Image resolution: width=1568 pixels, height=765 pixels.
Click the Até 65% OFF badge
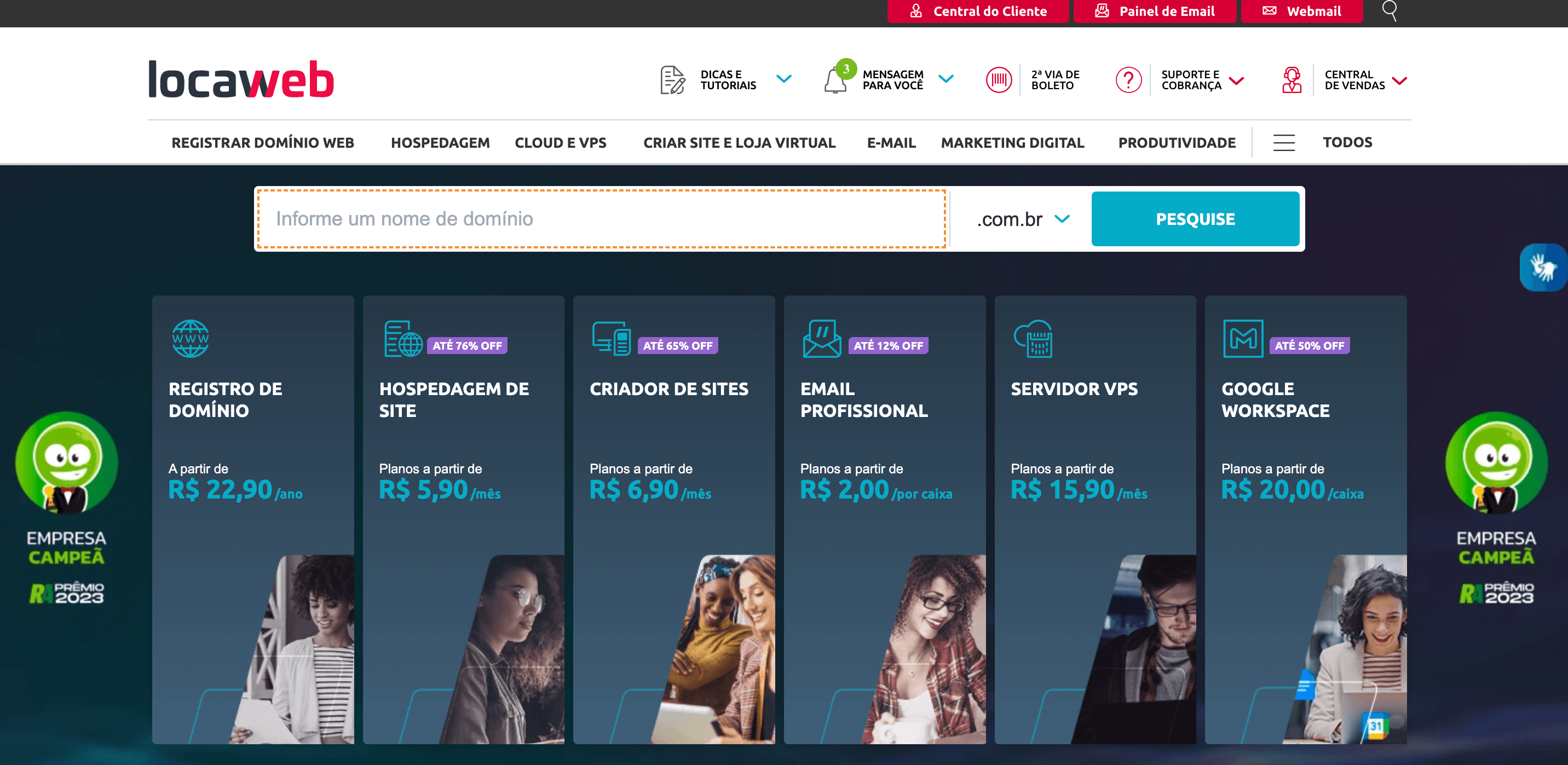(x=678, y=346)
